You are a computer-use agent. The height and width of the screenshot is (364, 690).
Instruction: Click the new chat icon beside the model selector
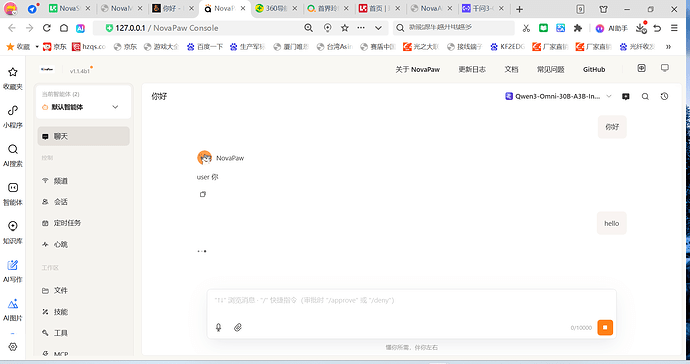pyautogui.click(x=626, y=96)
